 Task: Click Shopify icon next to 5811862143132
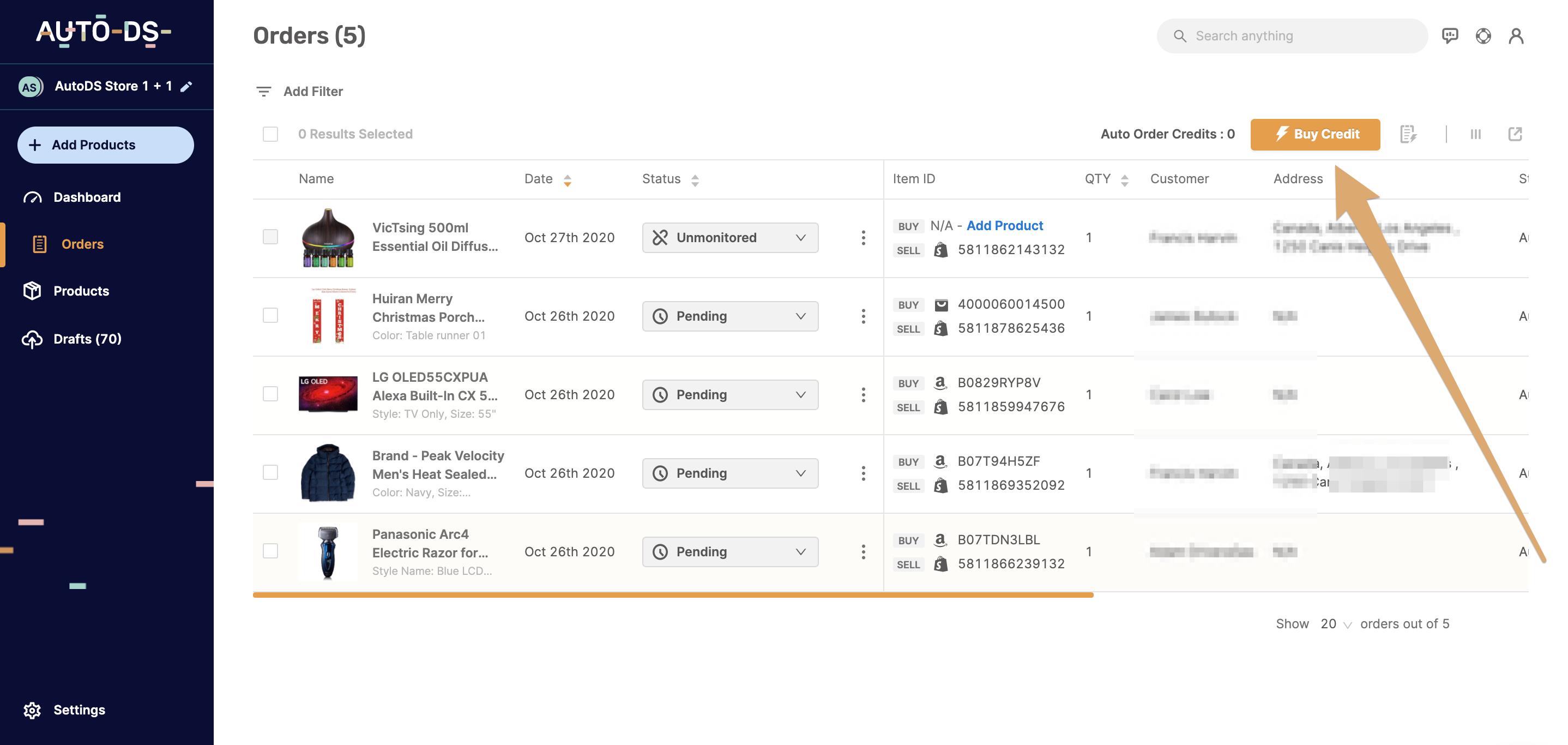(x=940, y=250)
